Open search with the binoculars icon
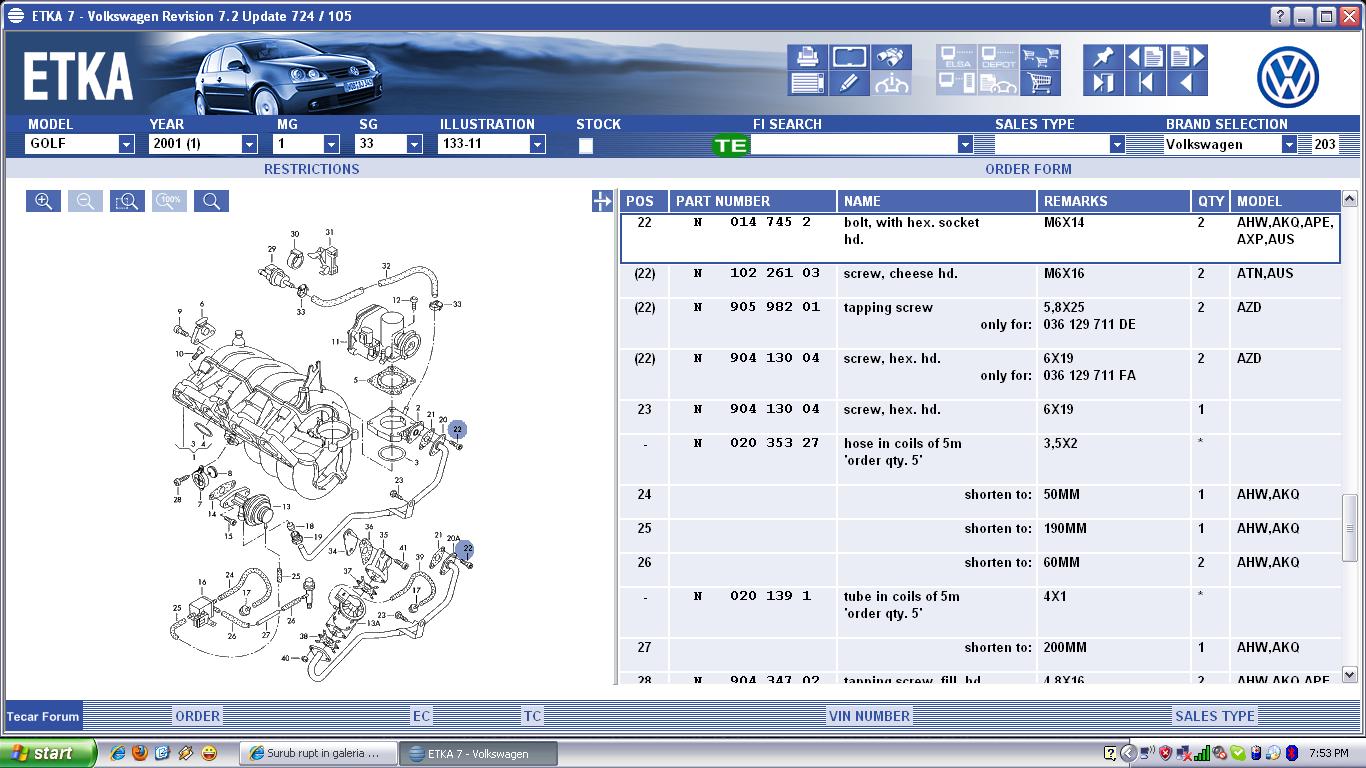 point(891,57)
